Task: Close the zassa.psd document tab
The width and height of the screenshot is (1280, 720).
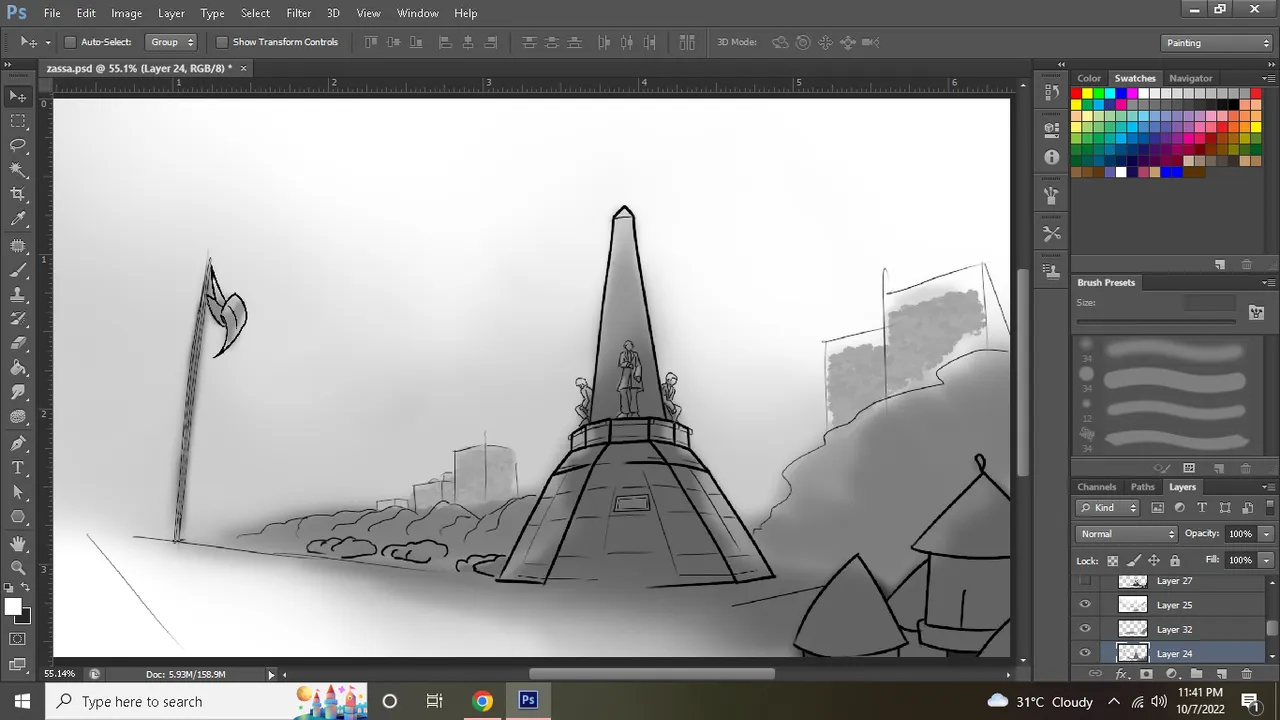Action: (x=243, y=68)
